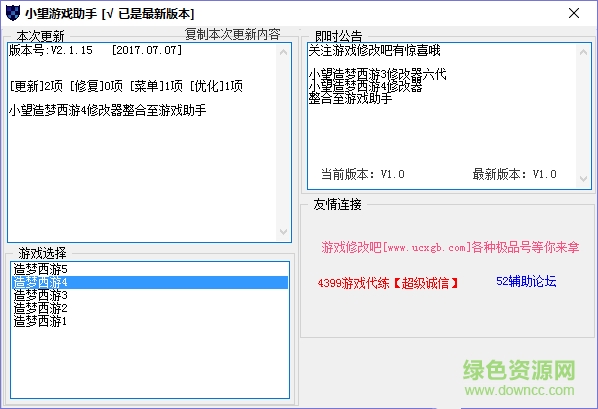This screenshot has height=409, width=598.
Task: Select 造梦西游4 in game list
Action: [150, 282]
